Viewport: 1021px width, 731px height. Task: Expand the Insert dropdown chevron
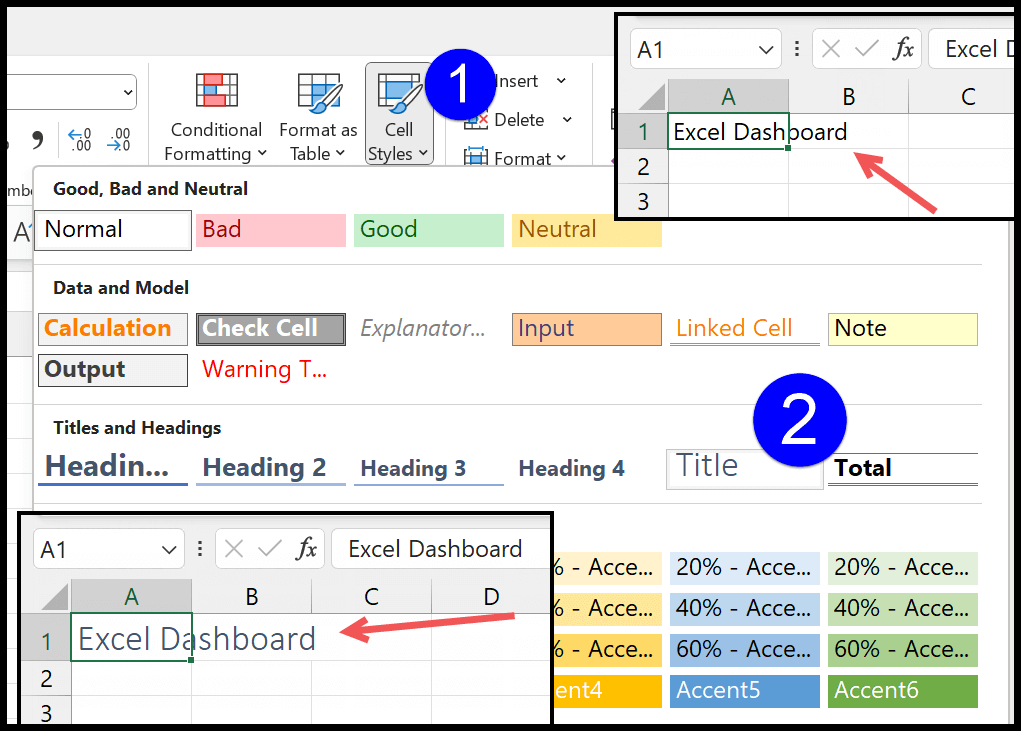(x=563, y=81)
